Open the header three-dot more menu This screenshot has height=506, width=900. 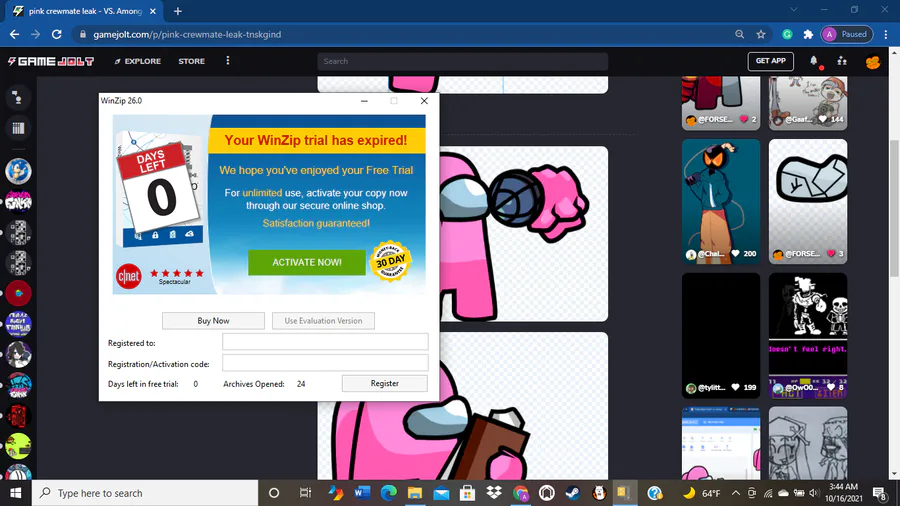click(228, 61)
